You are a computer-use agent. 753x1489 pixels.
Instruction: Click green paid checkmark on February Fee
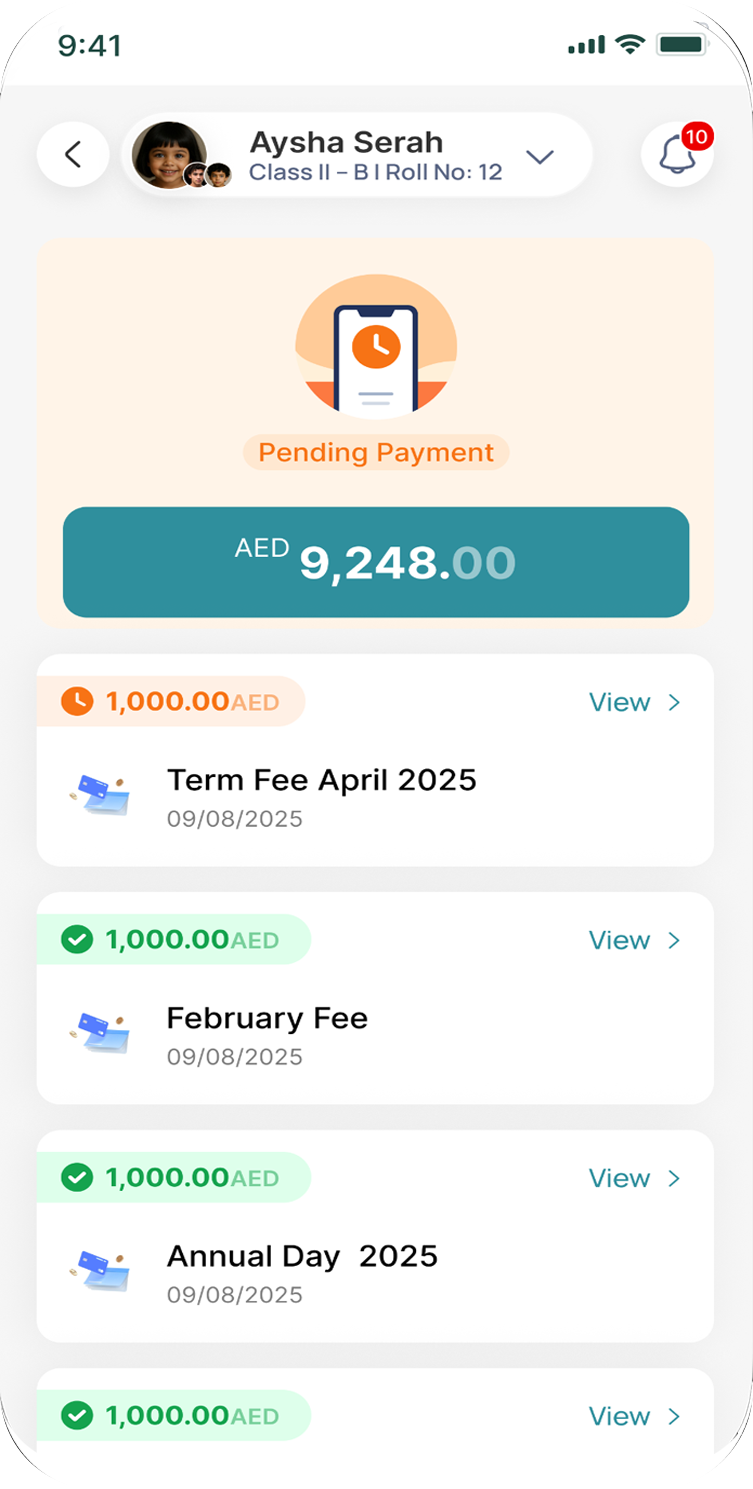point(77,940)
